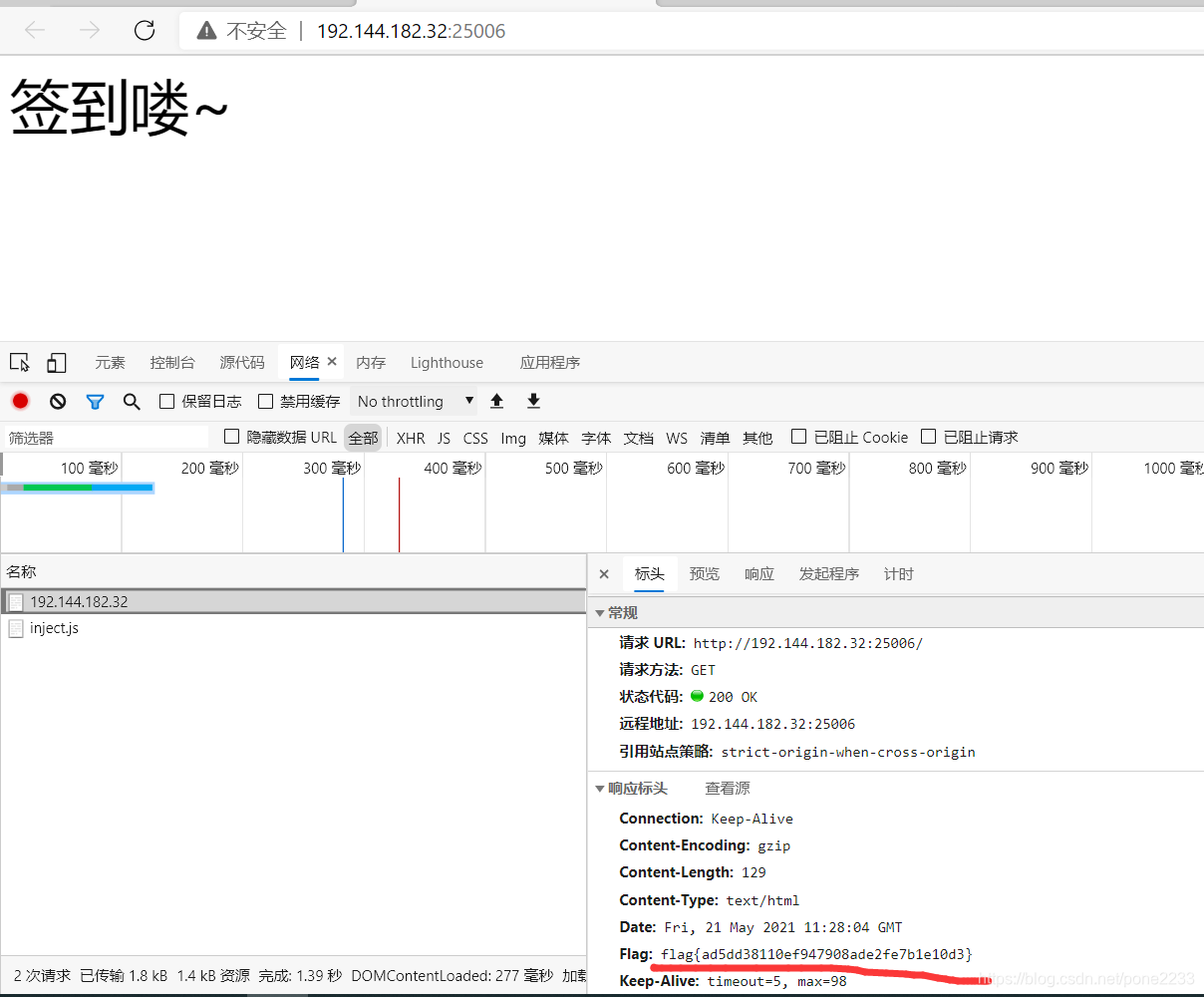Filter requests by Other (其他)
The width and height of the screenshot is (1204, 997).
coord(757,438)
